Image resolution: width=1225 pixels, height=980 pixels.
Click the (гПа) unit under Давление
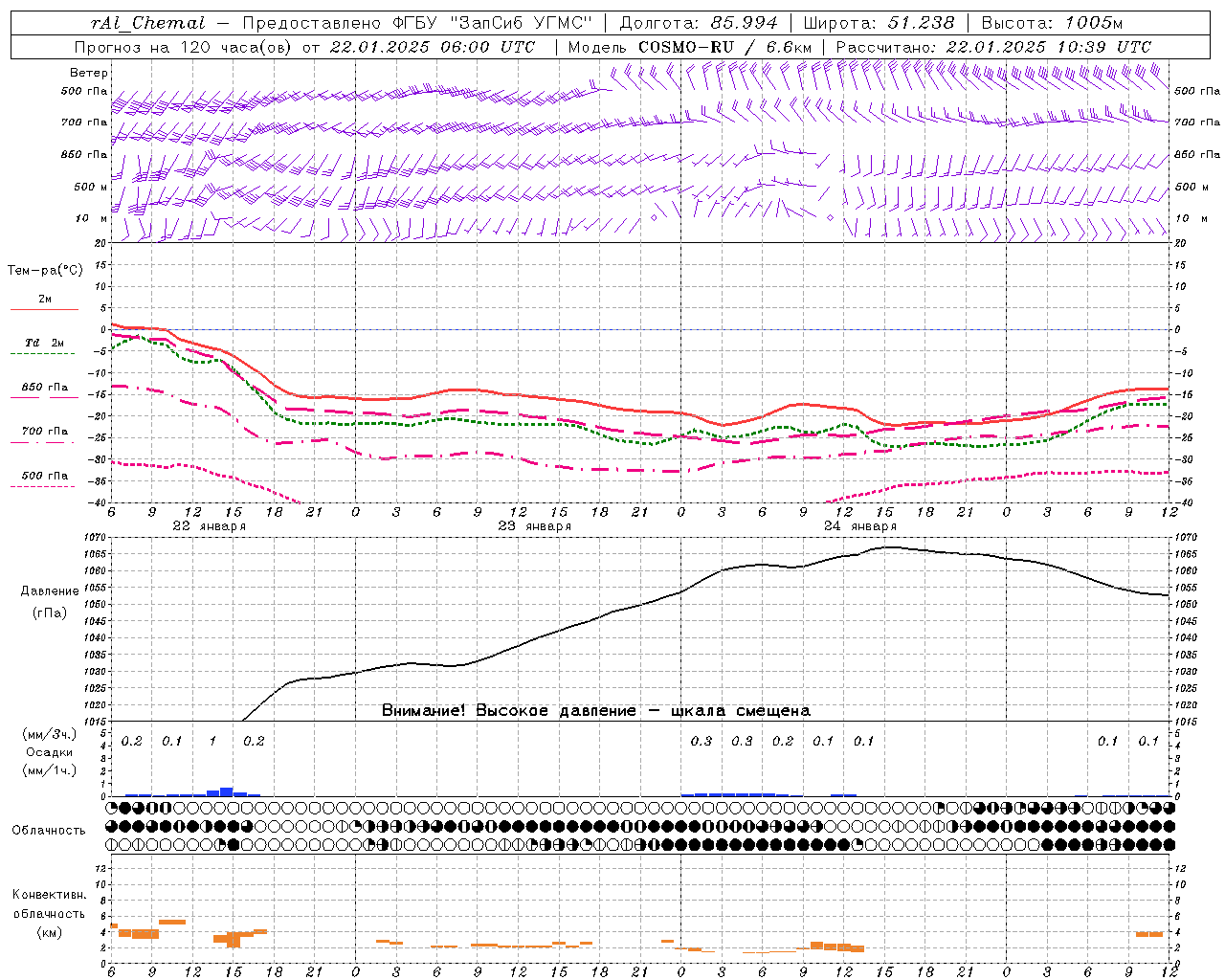pyautogui.click(x=50, y=613)
